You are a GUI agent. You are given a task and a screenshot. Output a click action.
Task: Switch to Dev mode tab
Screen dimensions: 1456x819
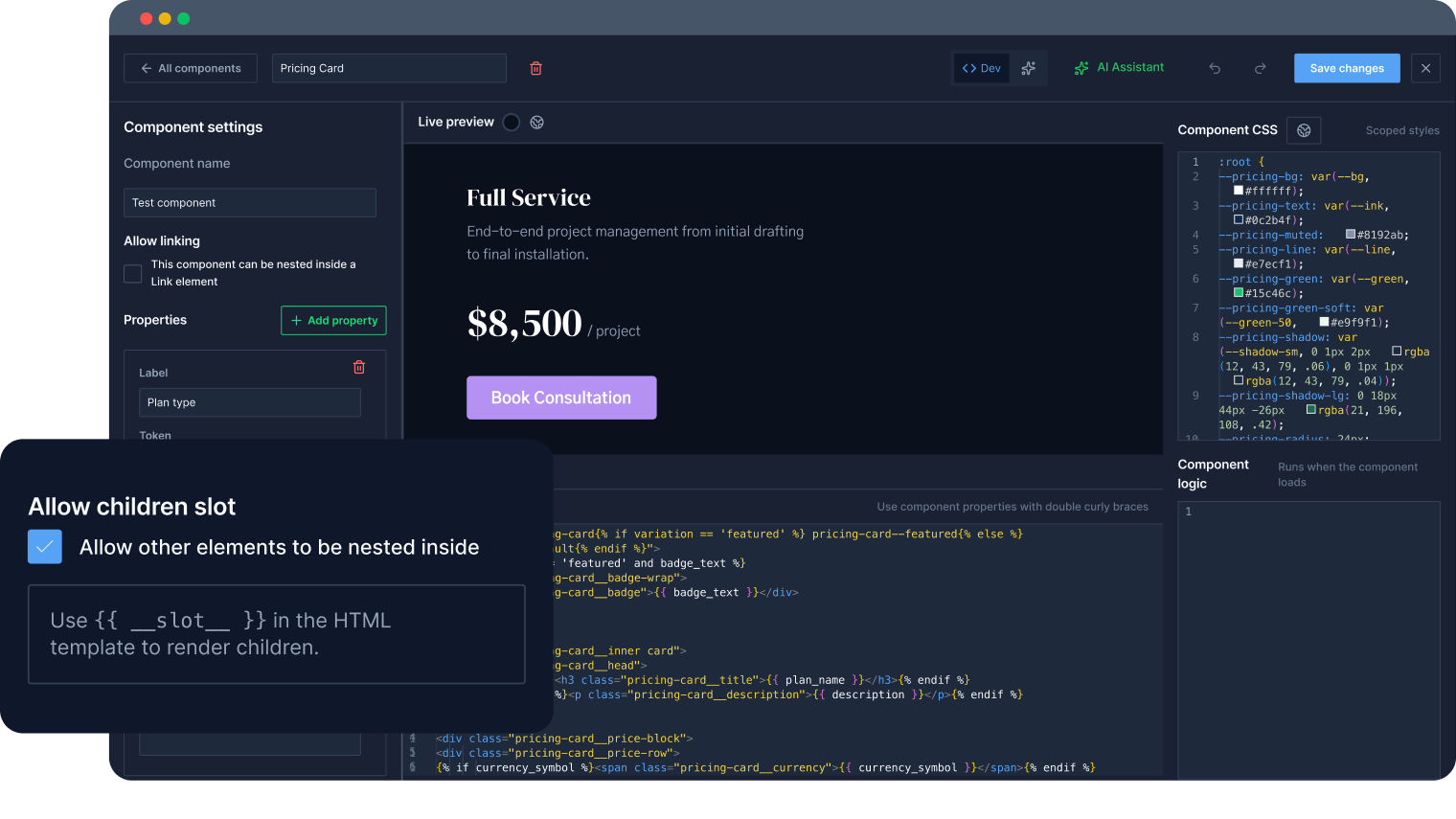pos(982,68)
